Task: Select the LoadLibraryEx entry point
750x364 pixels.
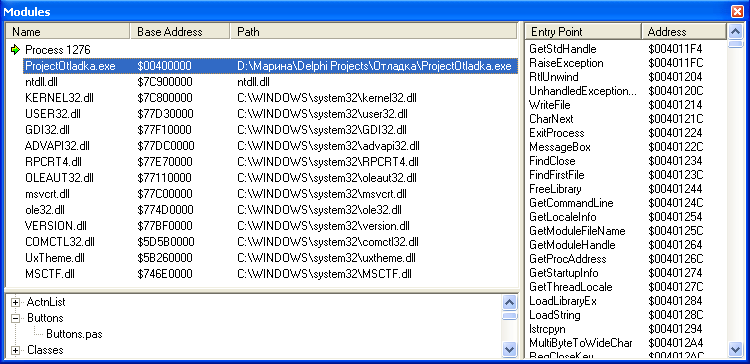Action: pyautogui.click(x=563, y=301)
